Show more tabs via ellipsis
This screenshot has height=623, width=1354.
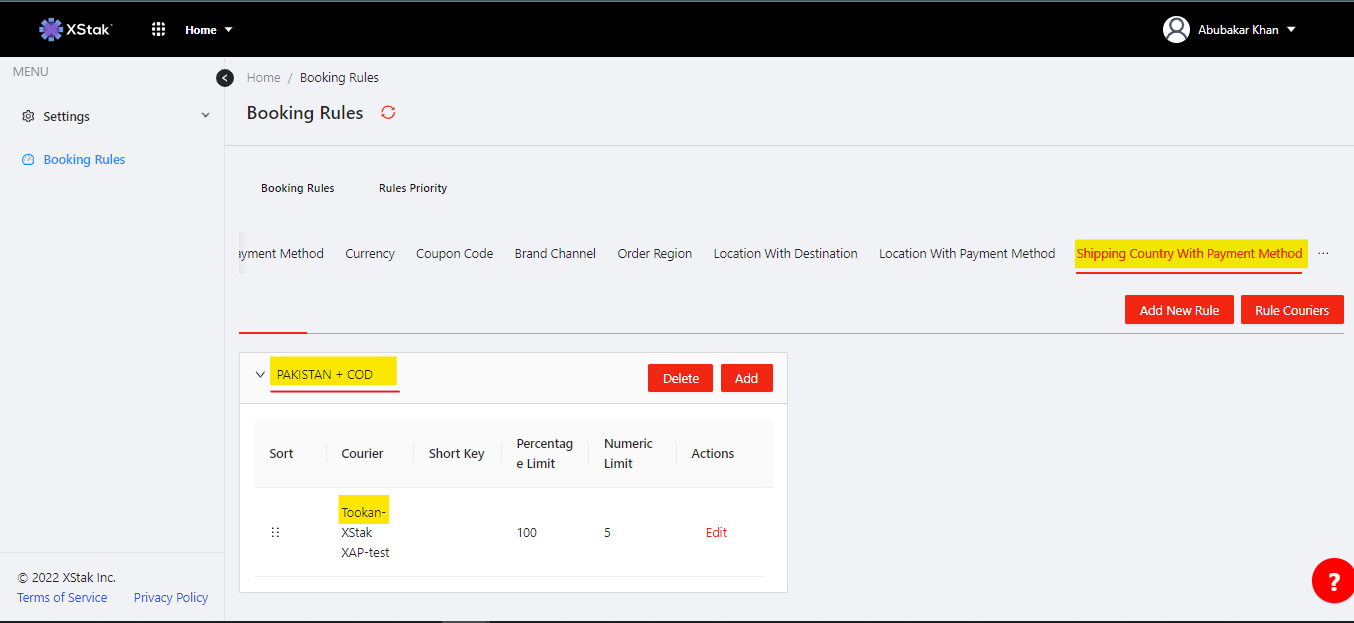point(1323,254)
